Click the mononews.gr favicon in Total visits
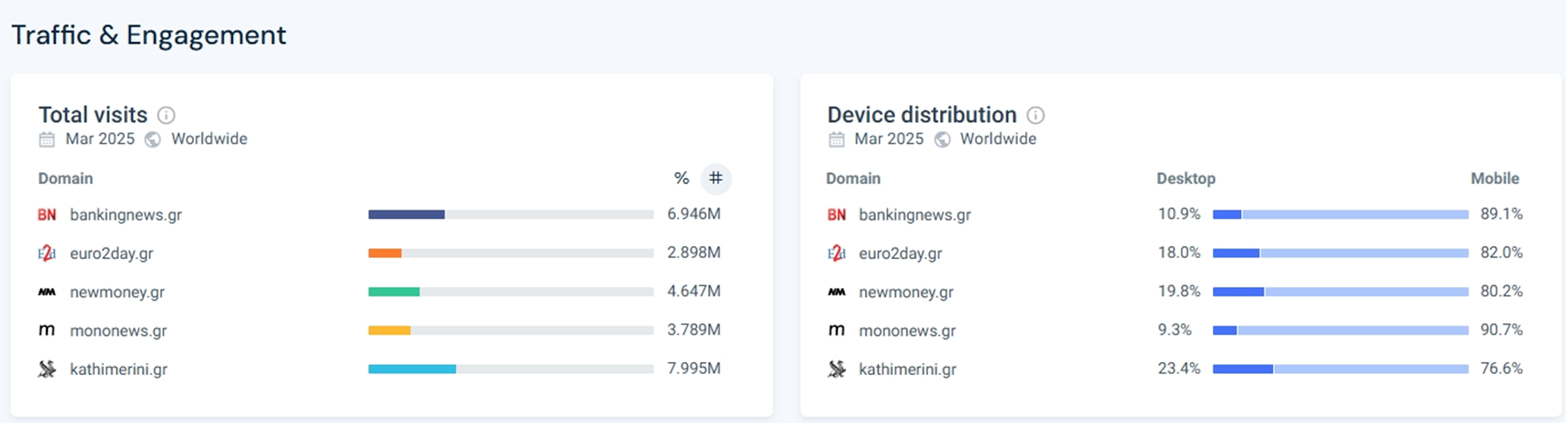The width and height of the screenshot is (1568, 423). point(47,331)
